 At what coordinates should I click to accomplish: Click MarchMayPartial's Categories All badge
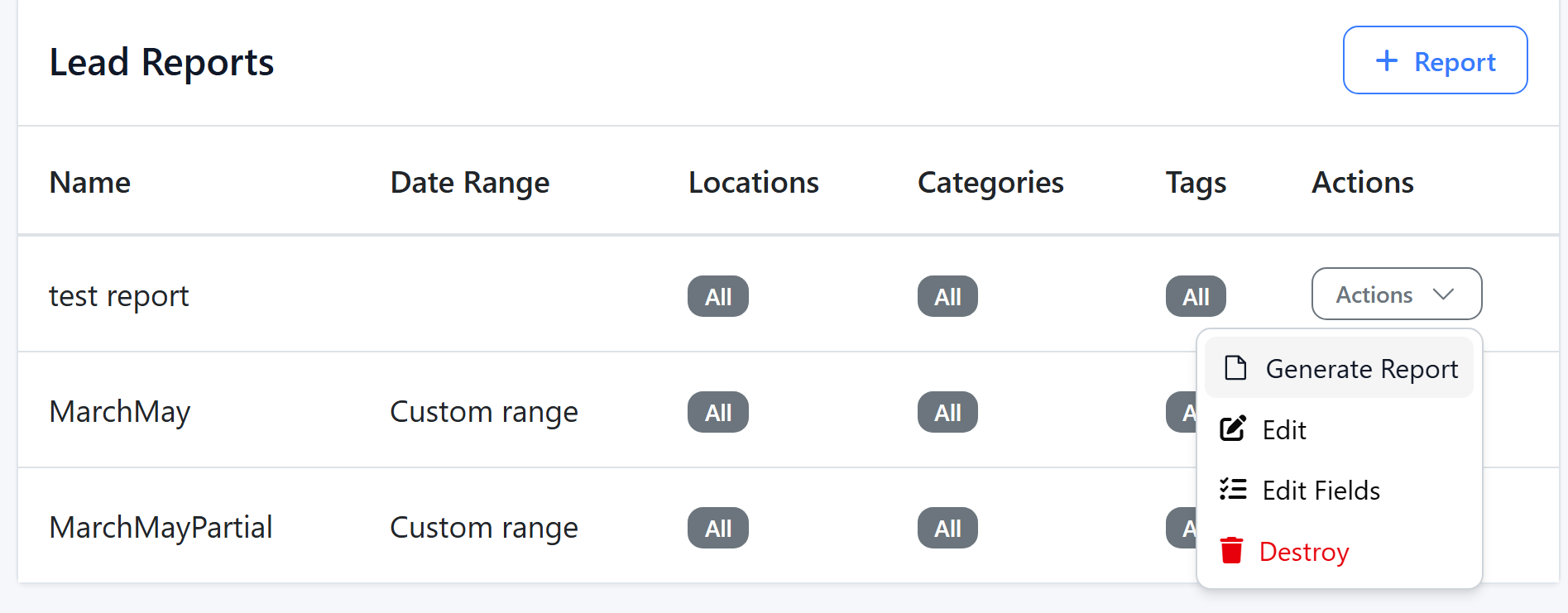(947, 528)
